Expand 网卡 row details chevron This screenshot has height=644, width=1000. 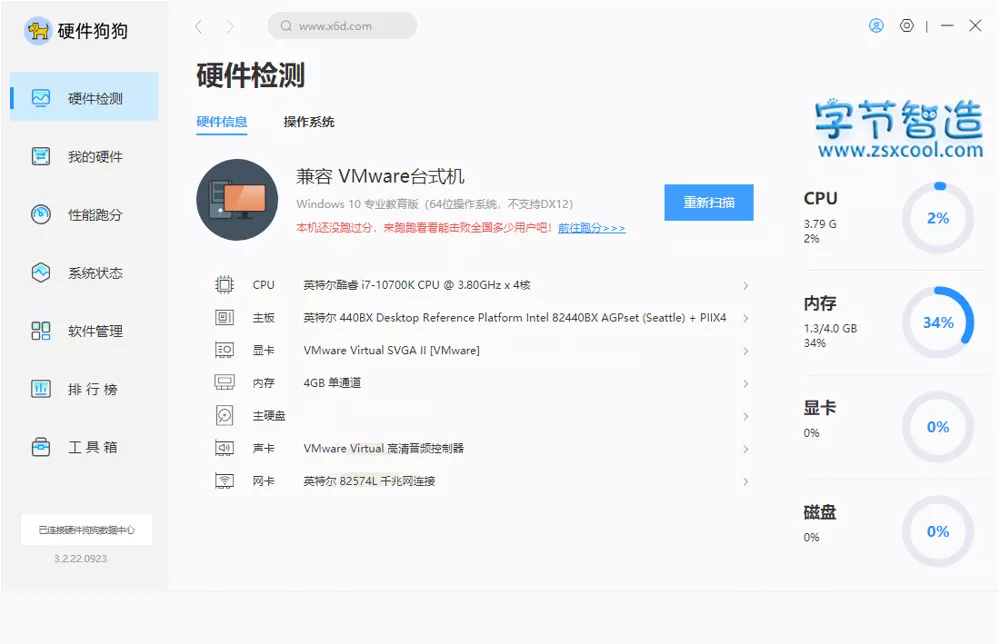(x=746, y=481)
